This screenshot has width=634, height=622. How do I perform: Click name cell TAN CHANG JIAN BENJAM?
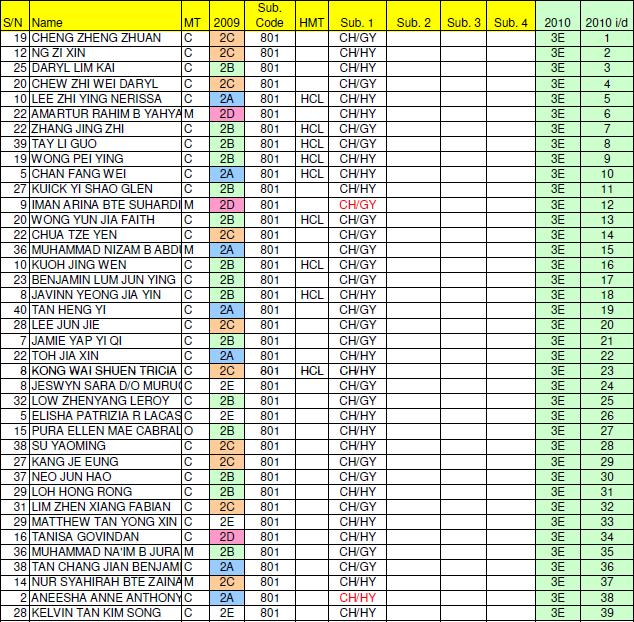(105, 567)
